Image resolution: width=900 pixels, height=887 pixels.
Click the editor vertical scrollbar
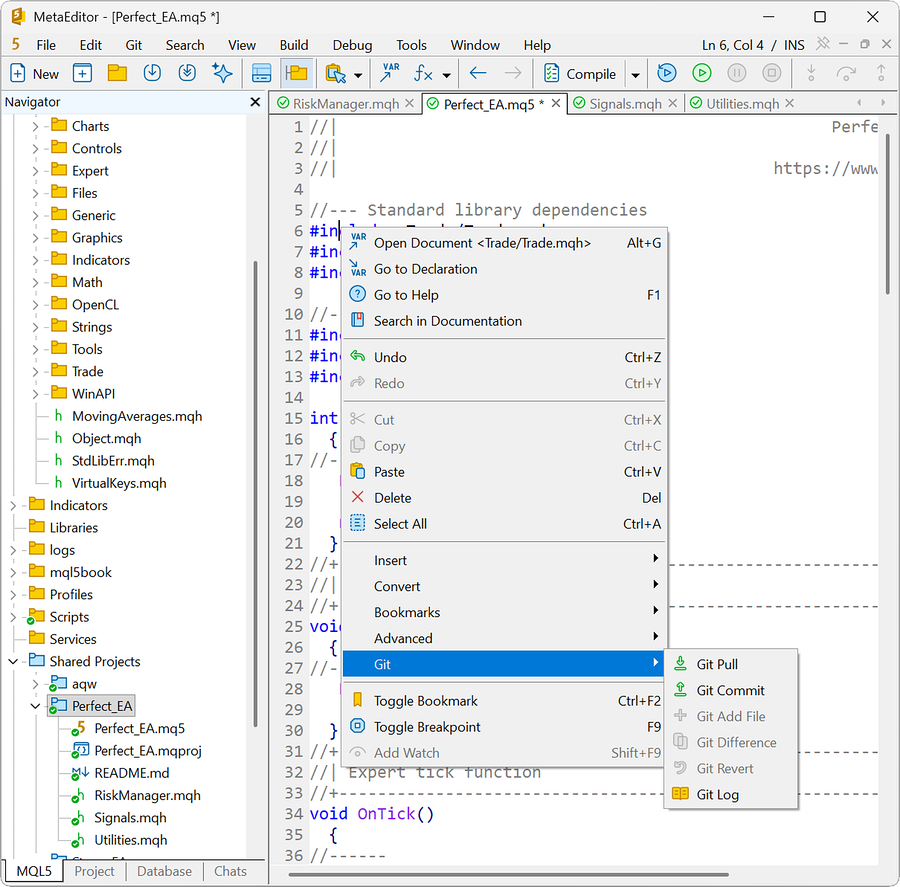887,213
